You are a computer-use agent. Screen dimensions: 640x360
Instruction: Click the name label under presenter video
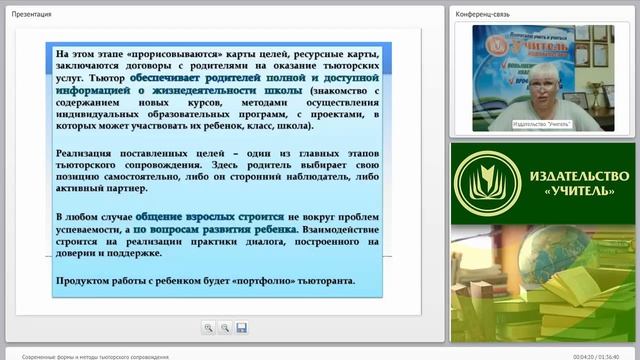pyautogui.click(x=542, y=124)
